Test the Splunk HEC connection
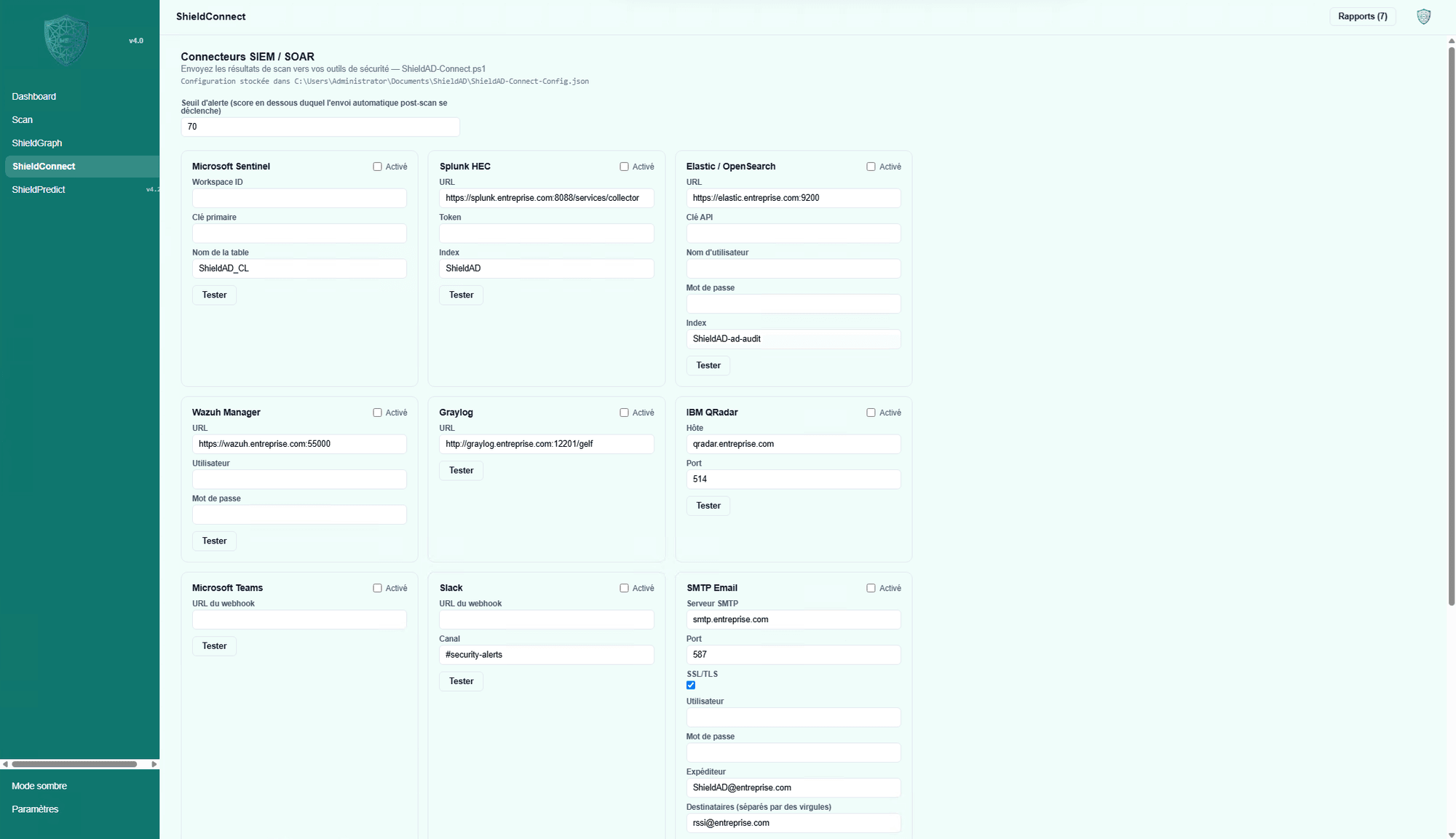1456x839 pixels. 461,295
